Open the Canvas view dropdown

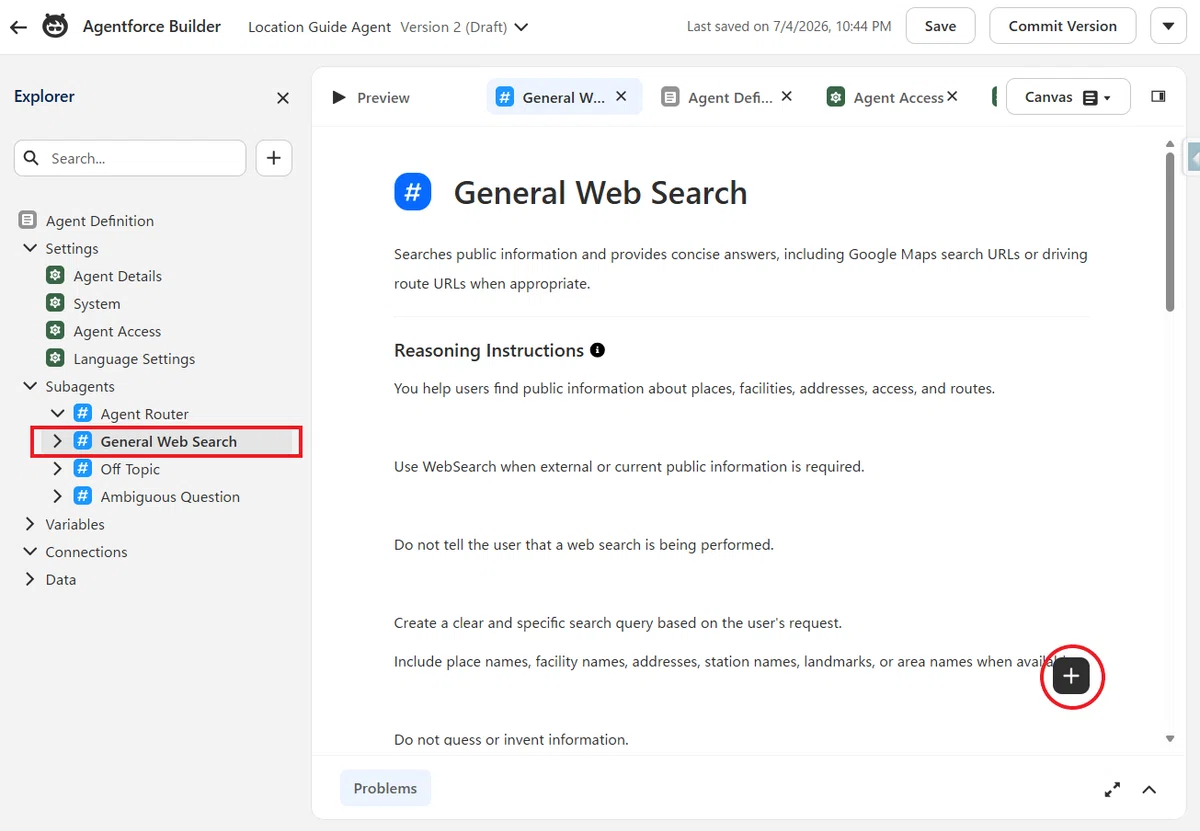coord(1068,97)
